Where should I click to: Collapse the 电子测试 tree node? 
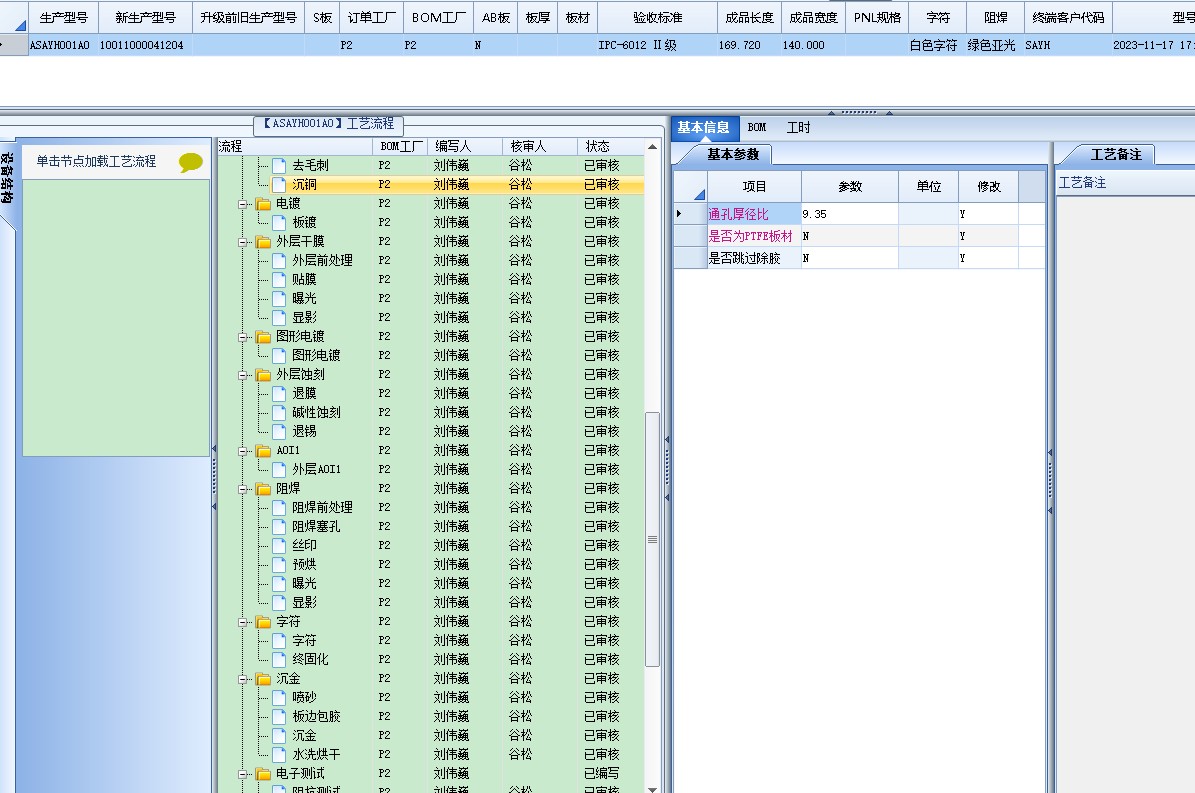click(x=243, y=775)
